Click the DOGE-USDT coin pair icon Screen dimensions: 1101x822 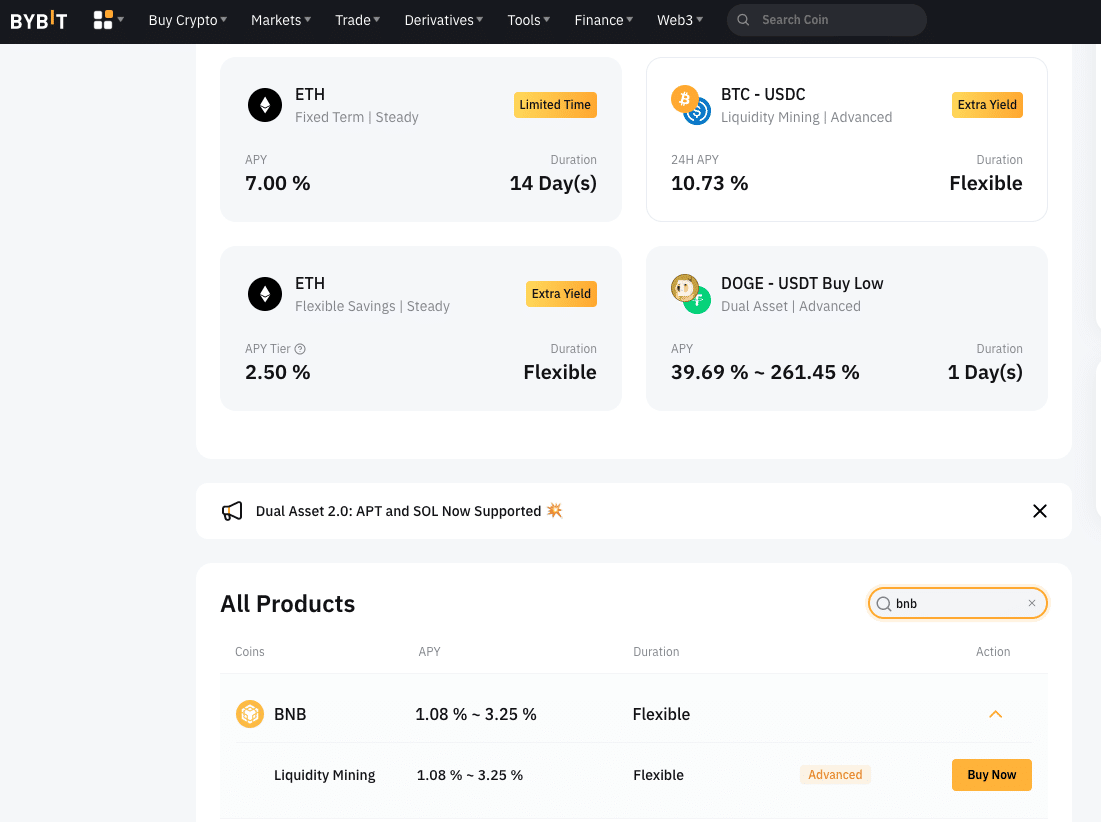click(x=691, y=294)
